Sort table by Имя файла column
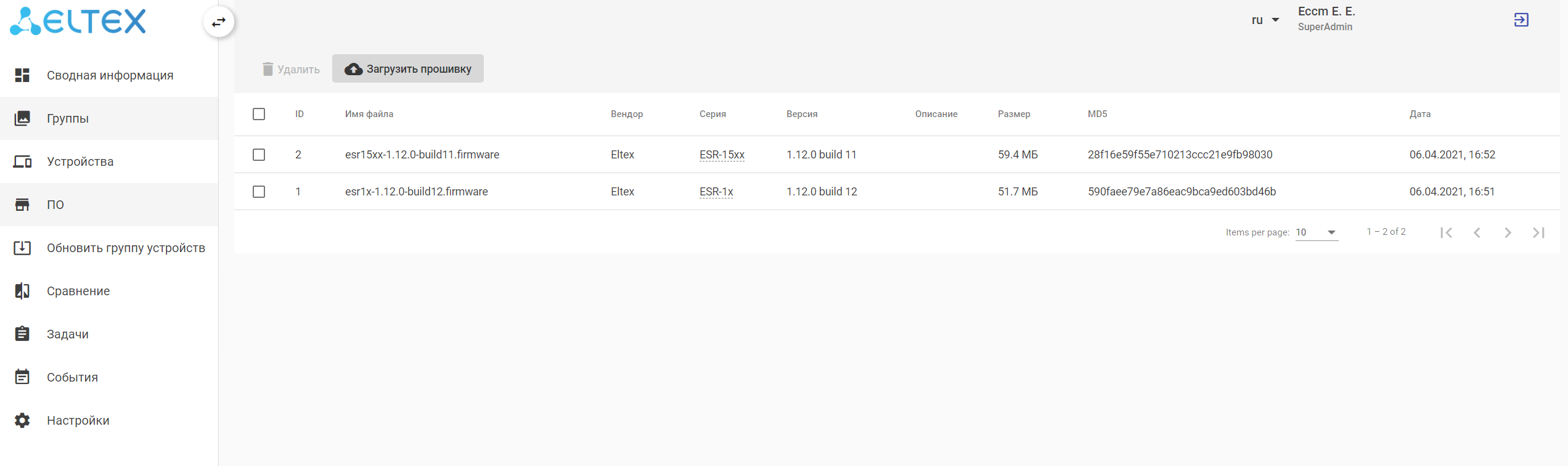This screenshot has height=466, width=1568. (369, 114)
